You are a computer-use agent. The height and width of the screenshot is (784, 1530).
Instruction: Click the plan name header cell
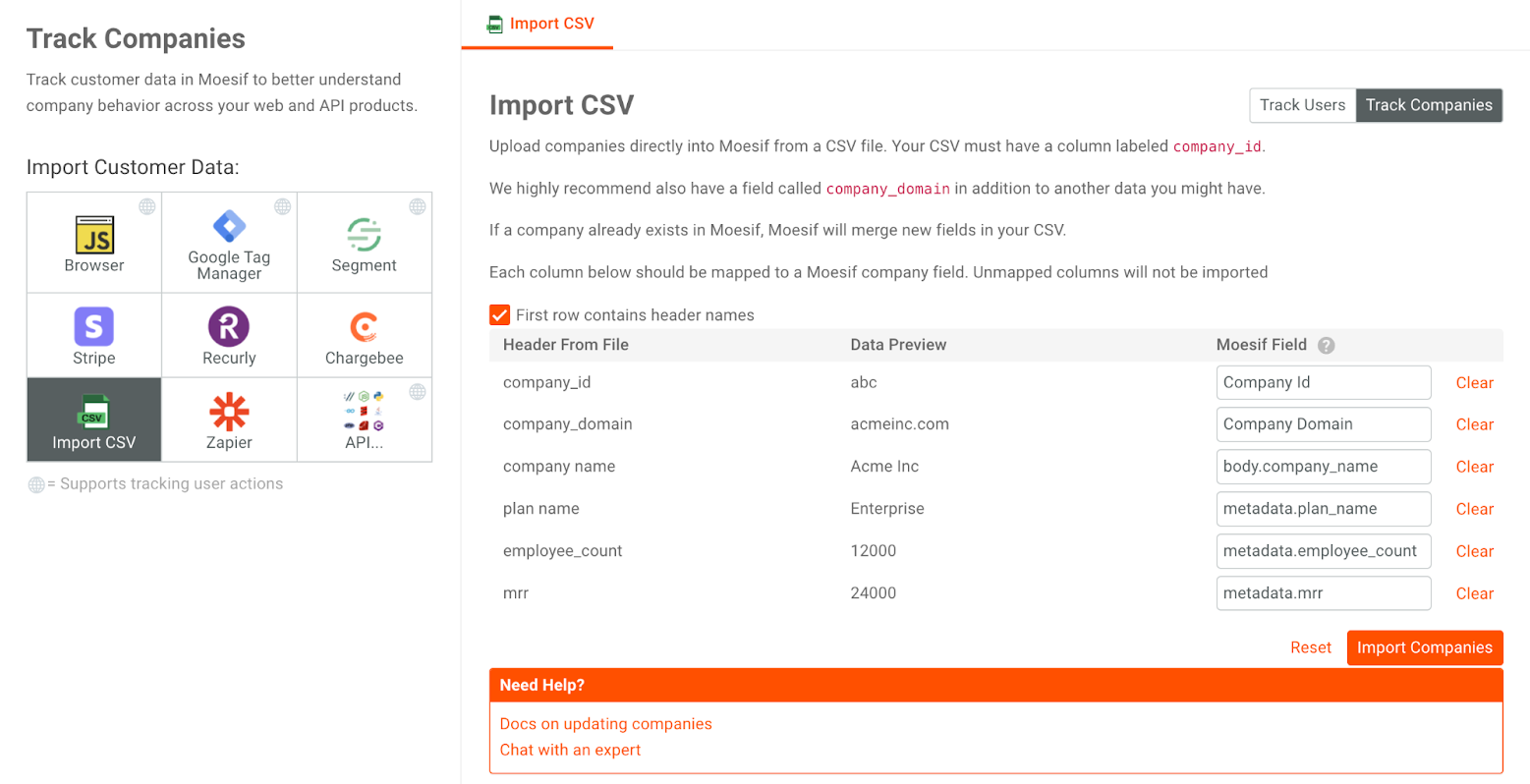pos(541,509)
